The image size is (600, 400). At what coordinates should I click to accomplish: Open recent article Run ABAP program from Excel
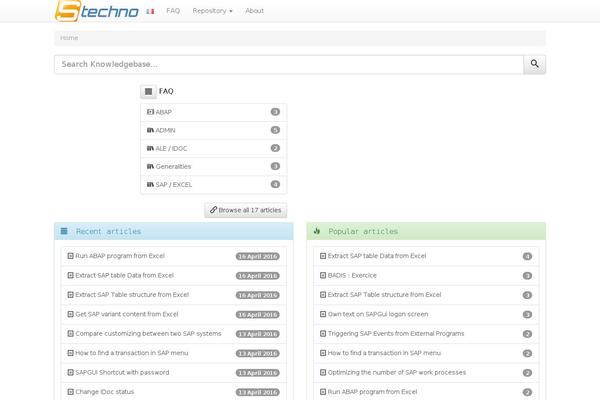tap(120, 256)
